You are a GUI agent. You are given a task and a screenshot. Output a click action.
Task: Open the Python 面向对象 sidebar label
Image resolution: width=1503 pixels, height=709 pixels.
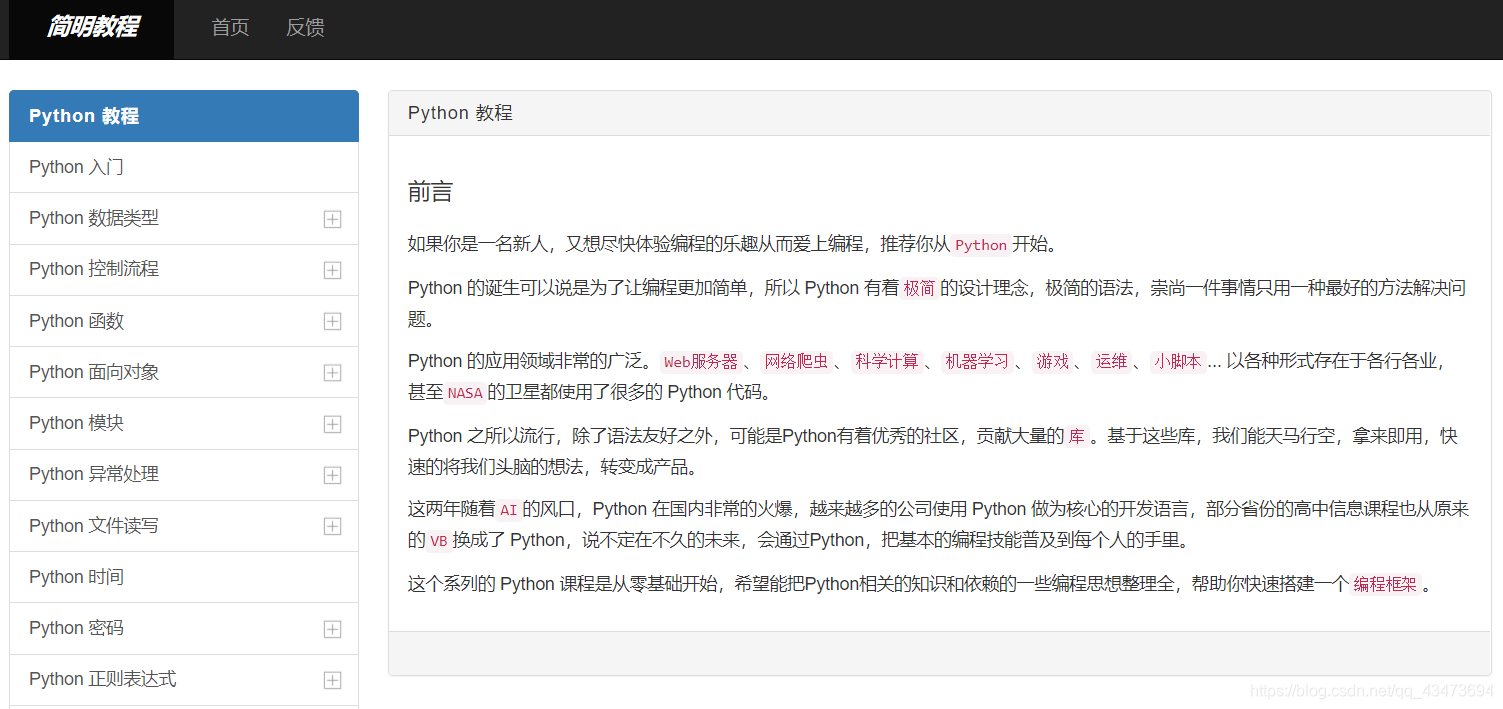point(94,372)
